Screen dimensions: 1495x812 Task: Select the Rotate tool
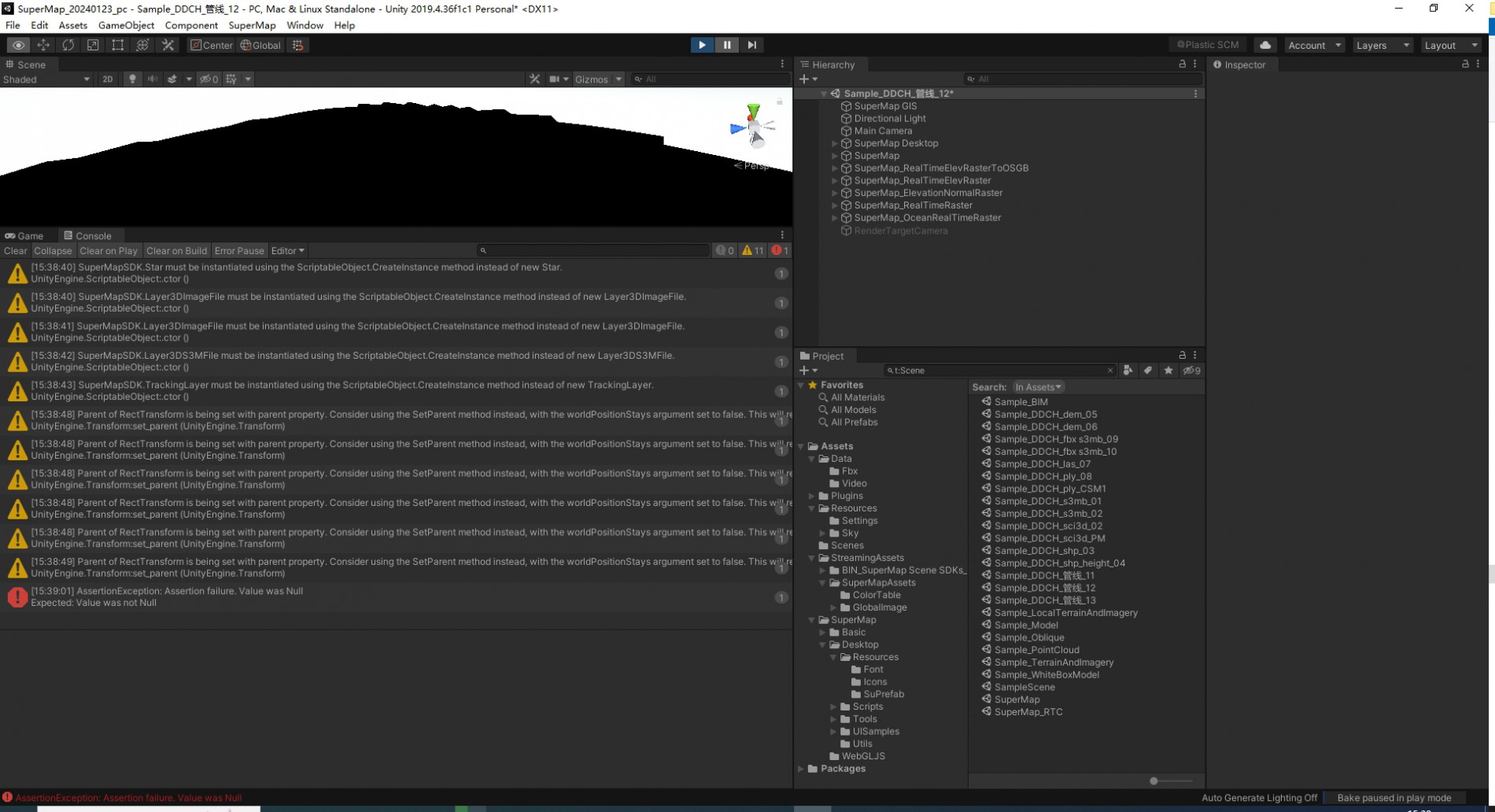[68, 45]
